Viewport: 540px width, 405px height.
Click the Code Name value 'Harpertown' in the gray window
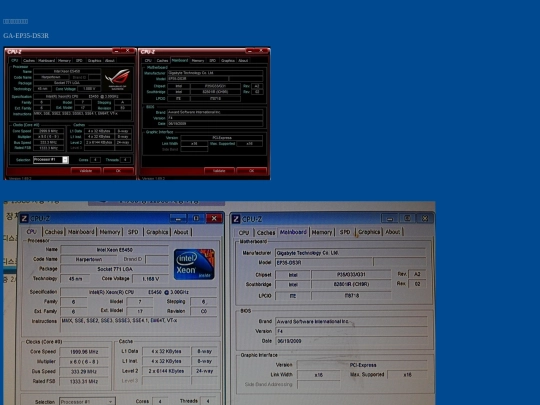89,259
